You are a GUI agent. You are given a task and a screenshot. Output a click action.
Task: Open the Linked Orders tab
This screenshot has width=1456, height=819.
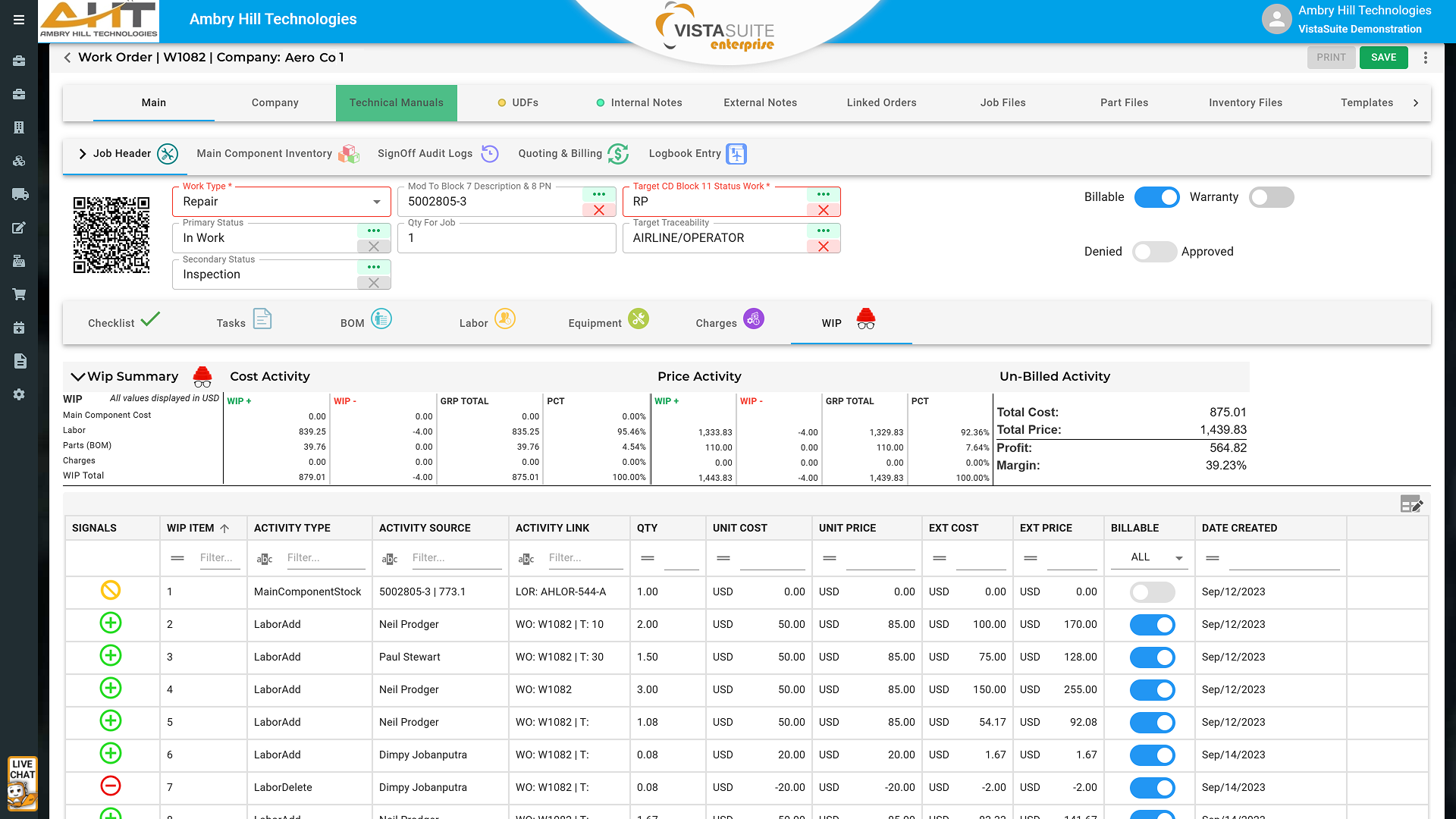[x=881, y=102]
